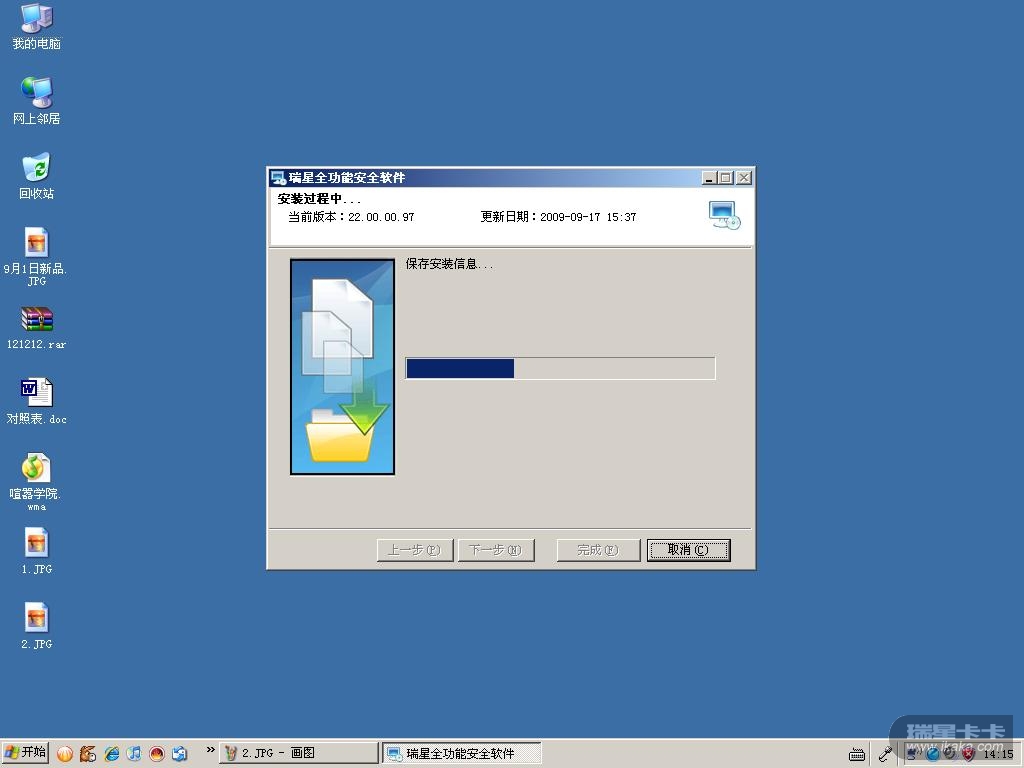Click the disabled 下一步(N) button
Screen dimensions: 1024x768
496,550
